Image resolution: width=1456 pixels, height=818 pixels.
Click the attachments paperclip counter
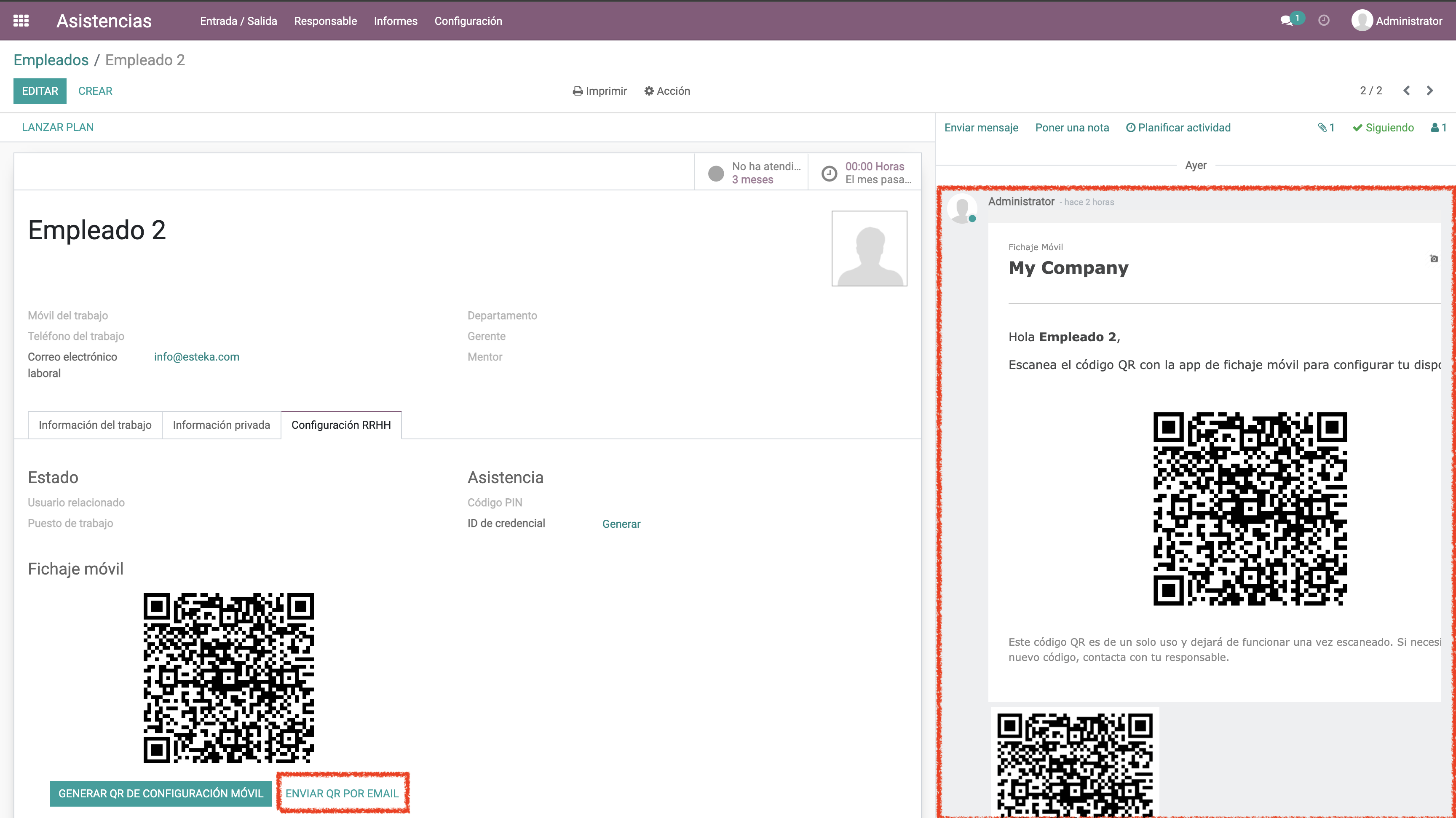tap(1326, 128)
